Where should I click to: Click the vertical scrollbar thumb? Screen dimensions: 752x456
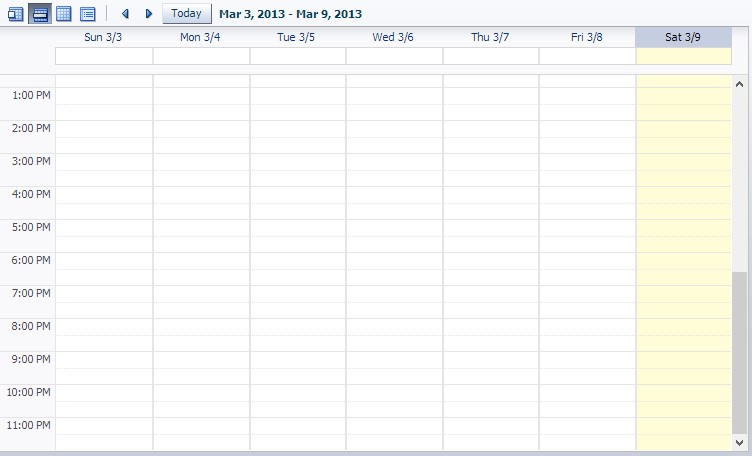click(740, 353)
